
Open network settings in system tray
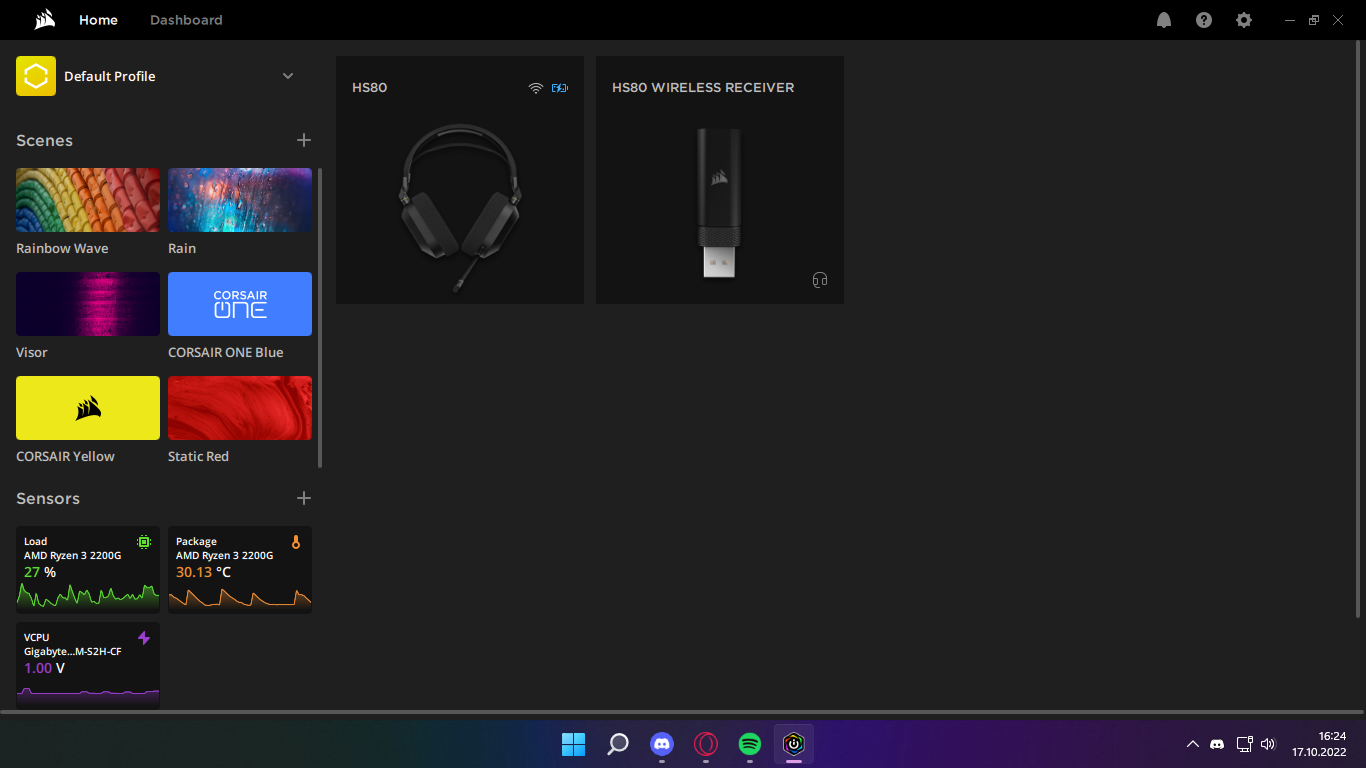click(x=1244, y=744)
